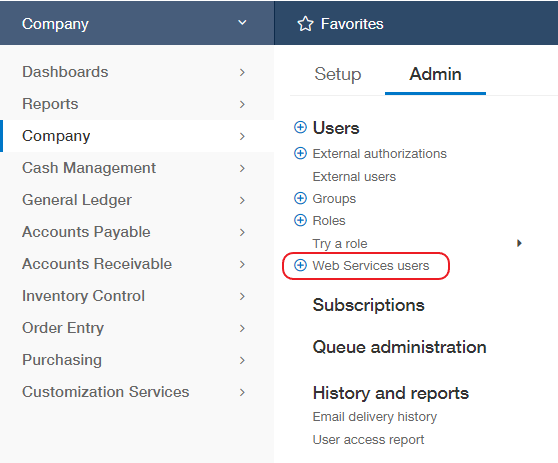Open the External users link
This screenshot has width=558, height=463.
354,177
